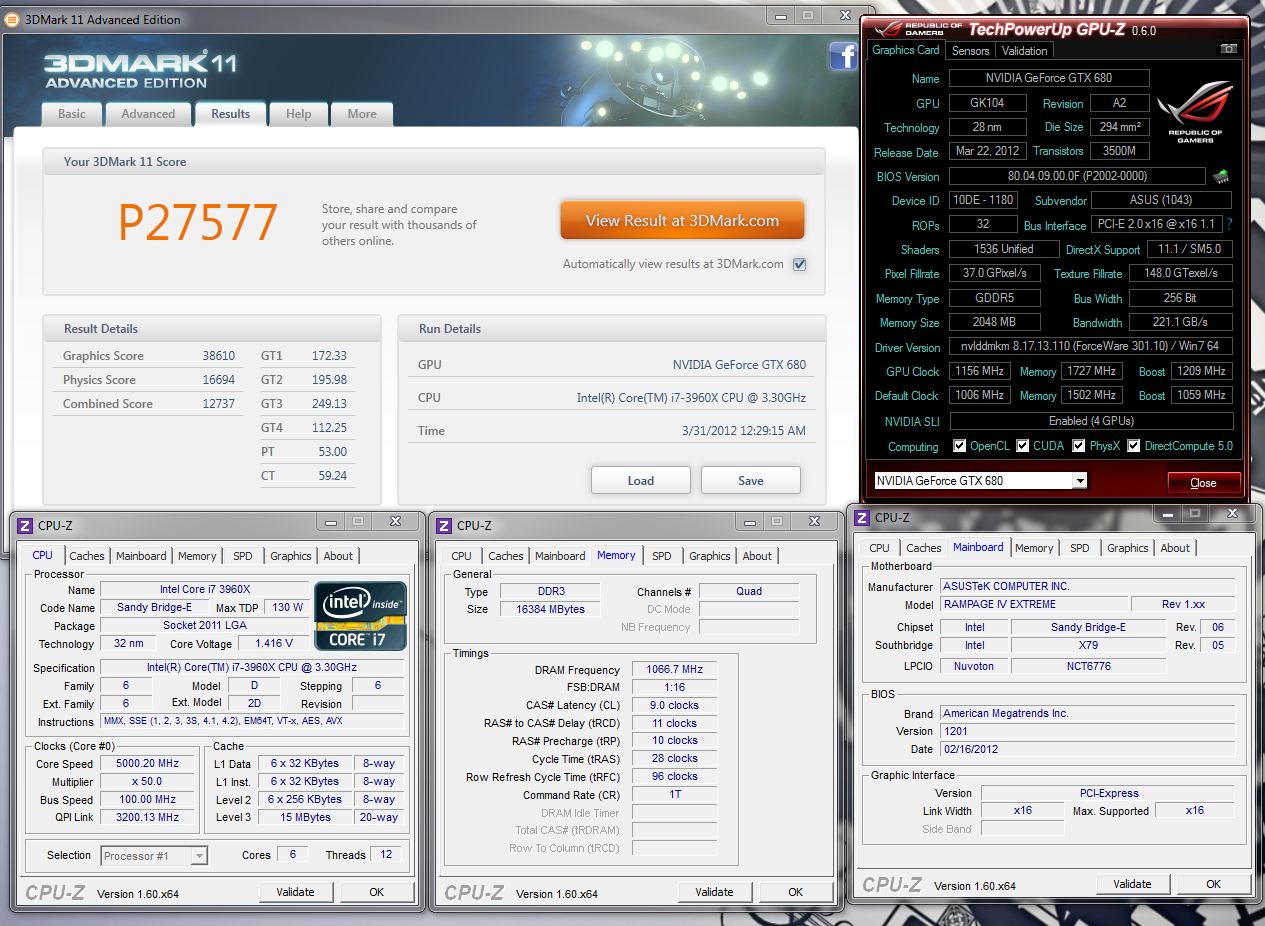Screen dimensions: 1265x926
Task: Click the DRAM Frequency value 1066.7 MHz
Action: pyautogui.click(x=676, y=670)
